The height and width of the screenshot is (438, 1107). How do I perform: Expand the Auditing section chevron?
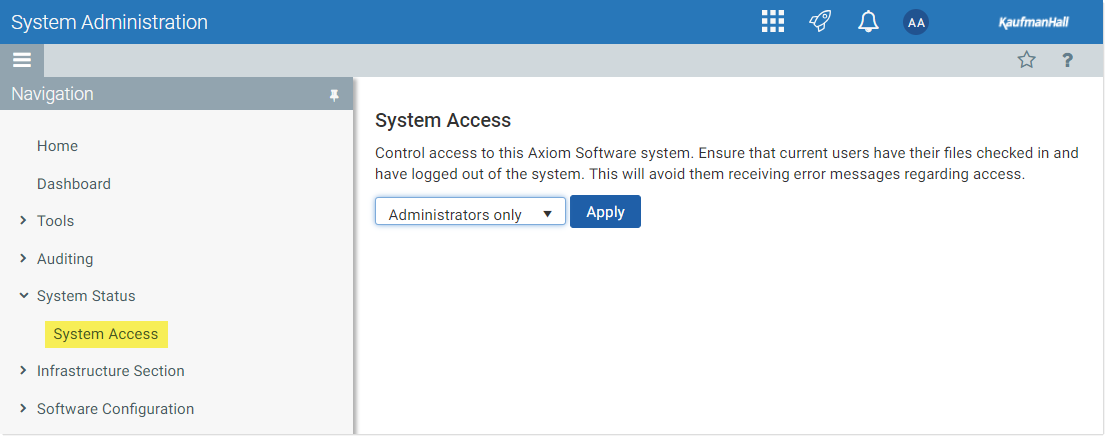23,259
